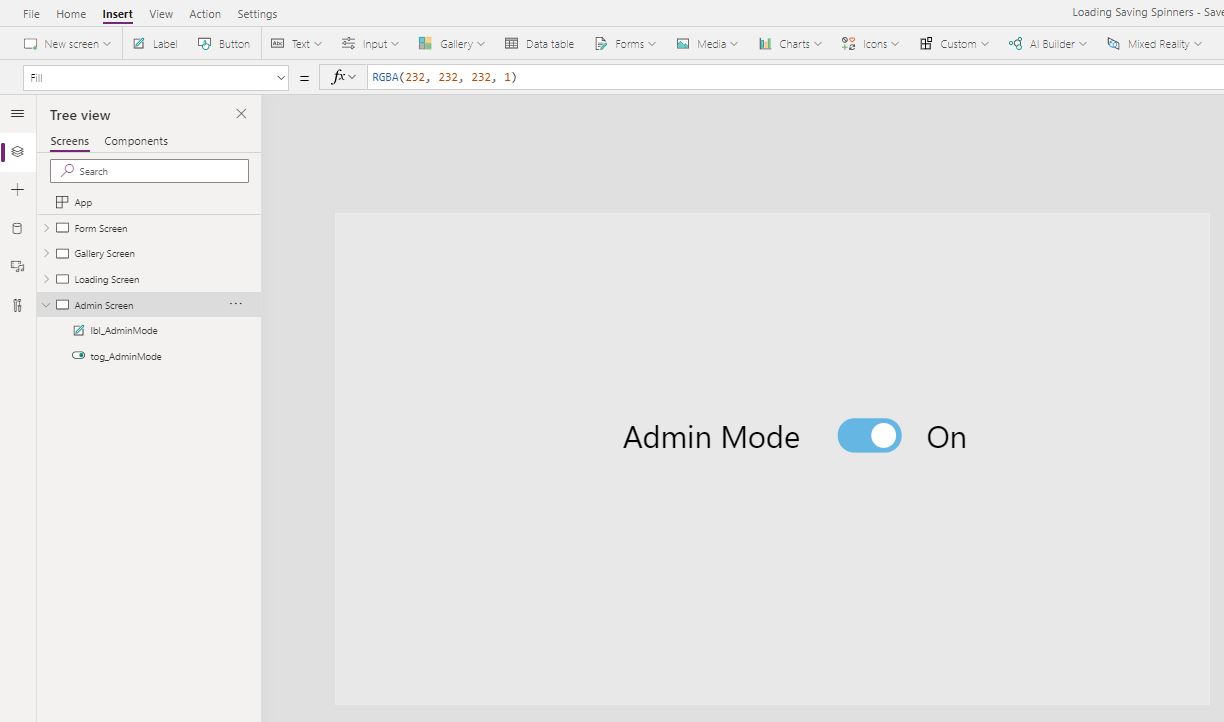Collapse the Admin Screen tree item
Viewport: 1224px width, 722px height.
point(46,304)
